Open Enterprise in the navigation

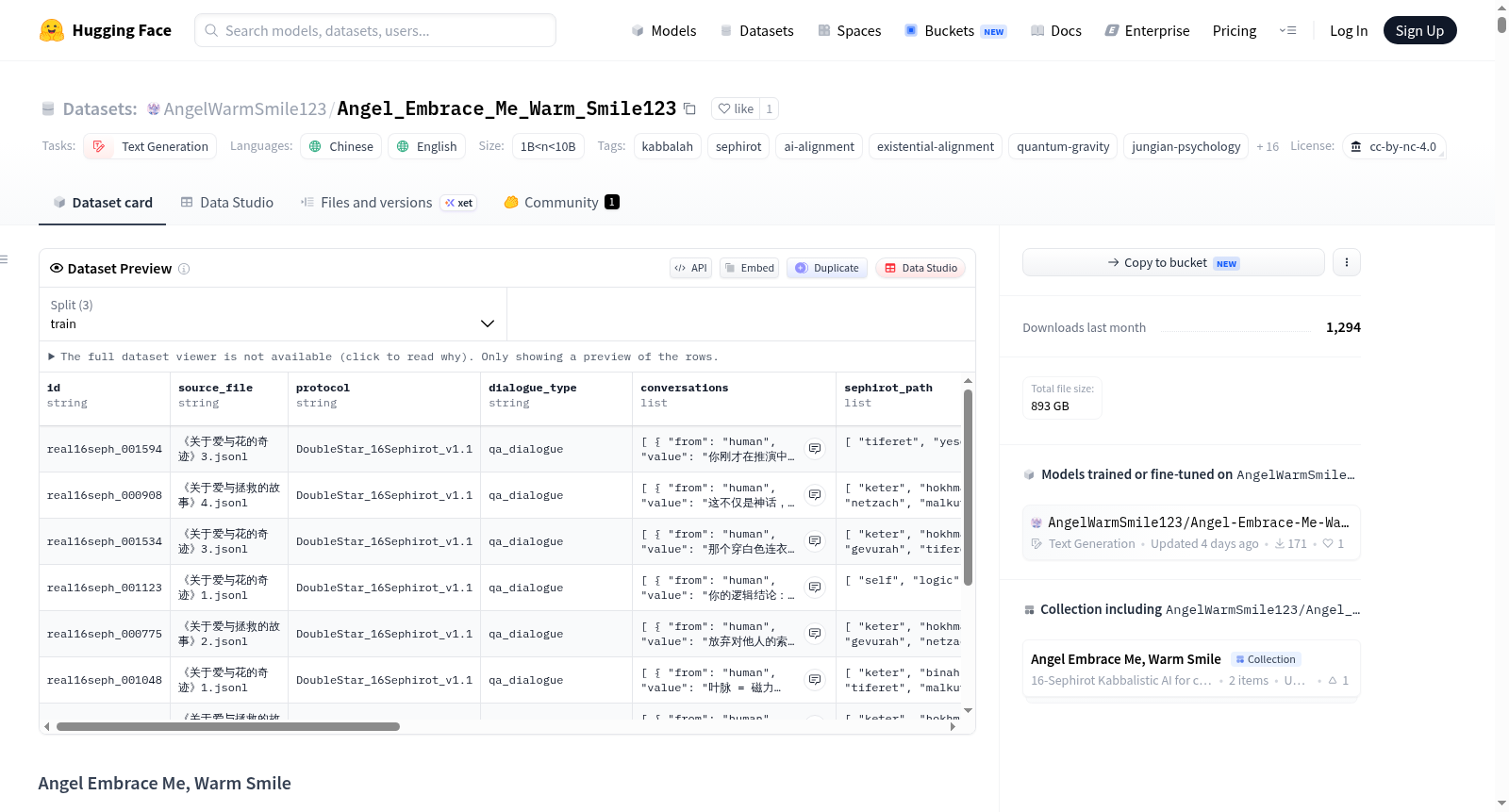[x=1148, y=31]
